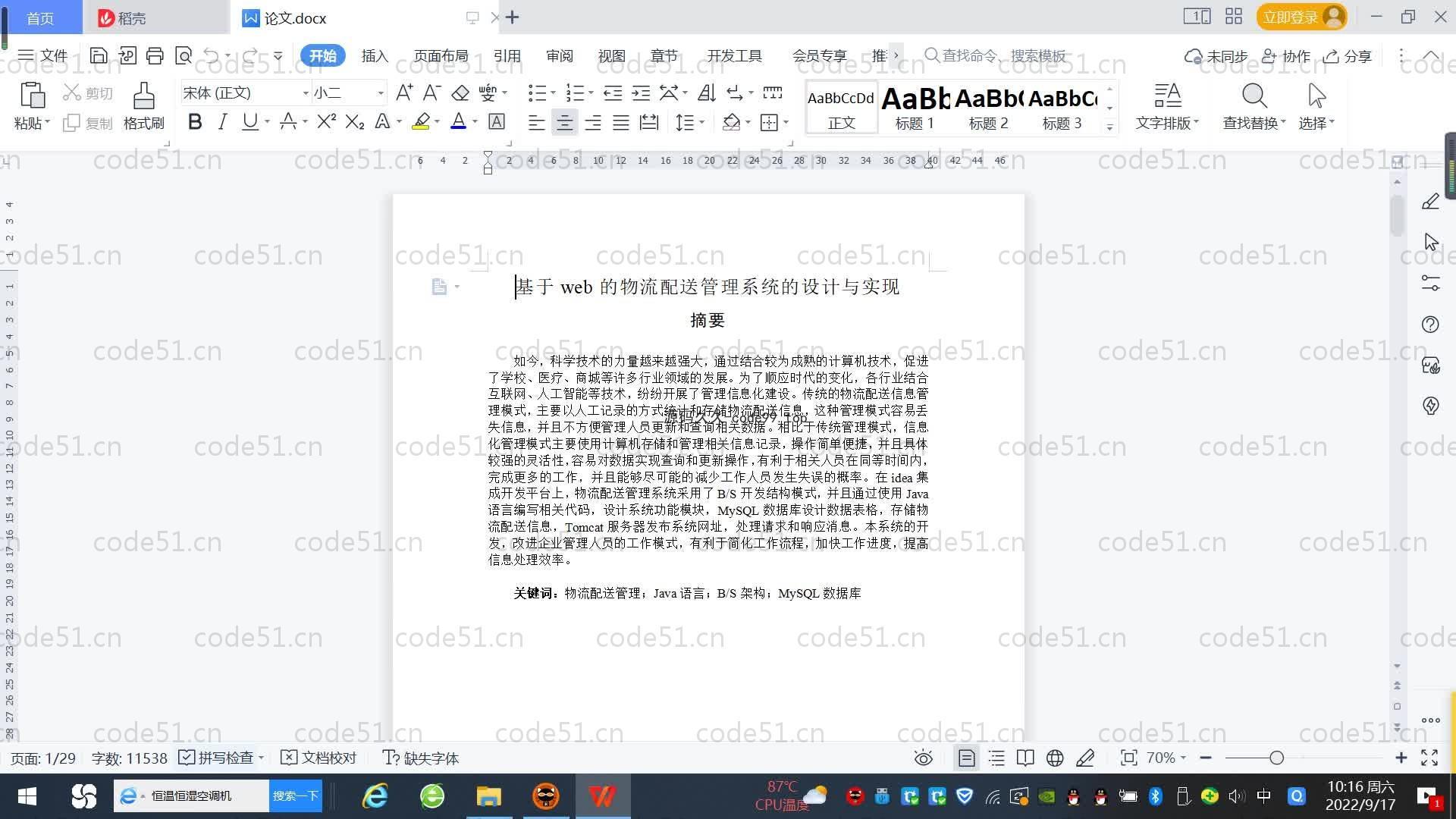1456x819 pixels.
Task: Open the zoom percentage 70% dropdown
Action: [1166, 758]
